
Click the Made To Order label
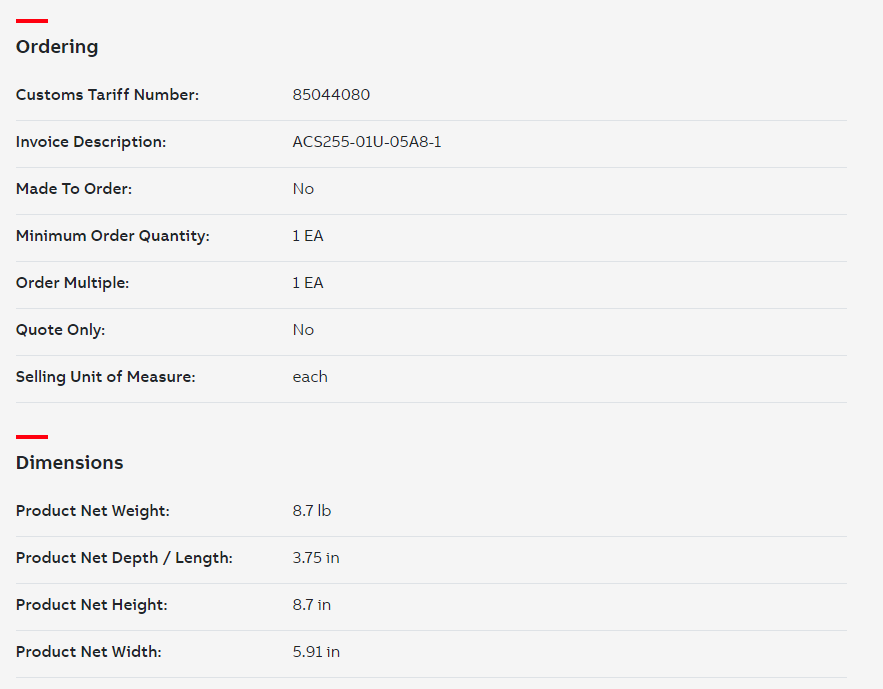point(74,189)
